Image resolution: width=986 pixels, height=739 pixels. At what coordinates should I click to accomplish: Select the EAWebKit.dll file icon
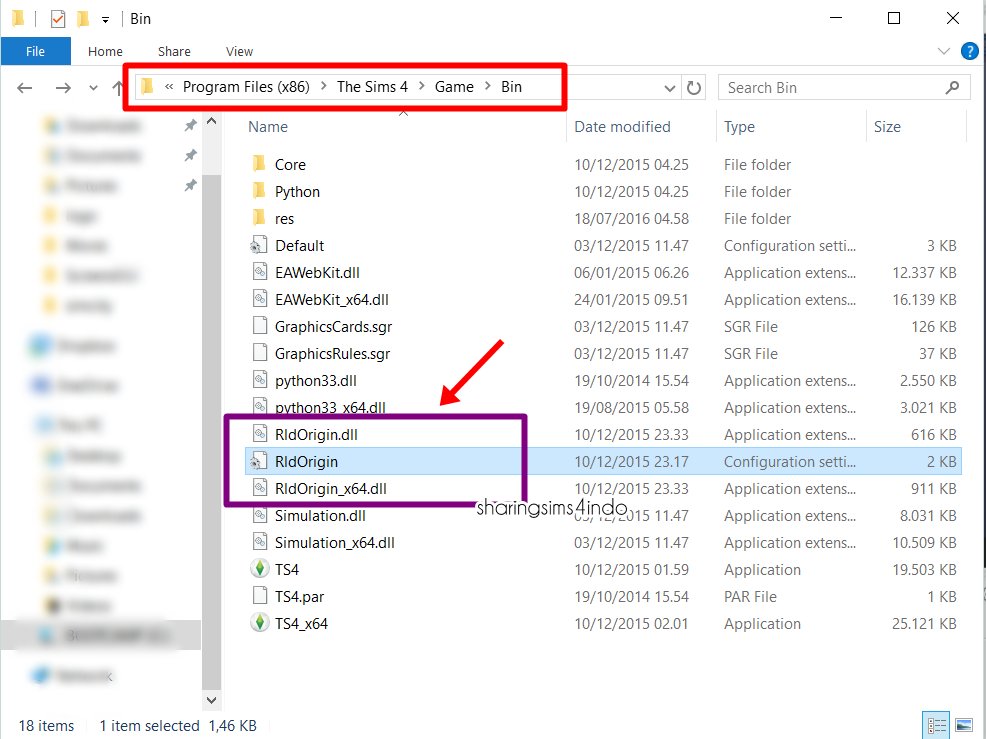pyautogui.click(x=260, y=272)
